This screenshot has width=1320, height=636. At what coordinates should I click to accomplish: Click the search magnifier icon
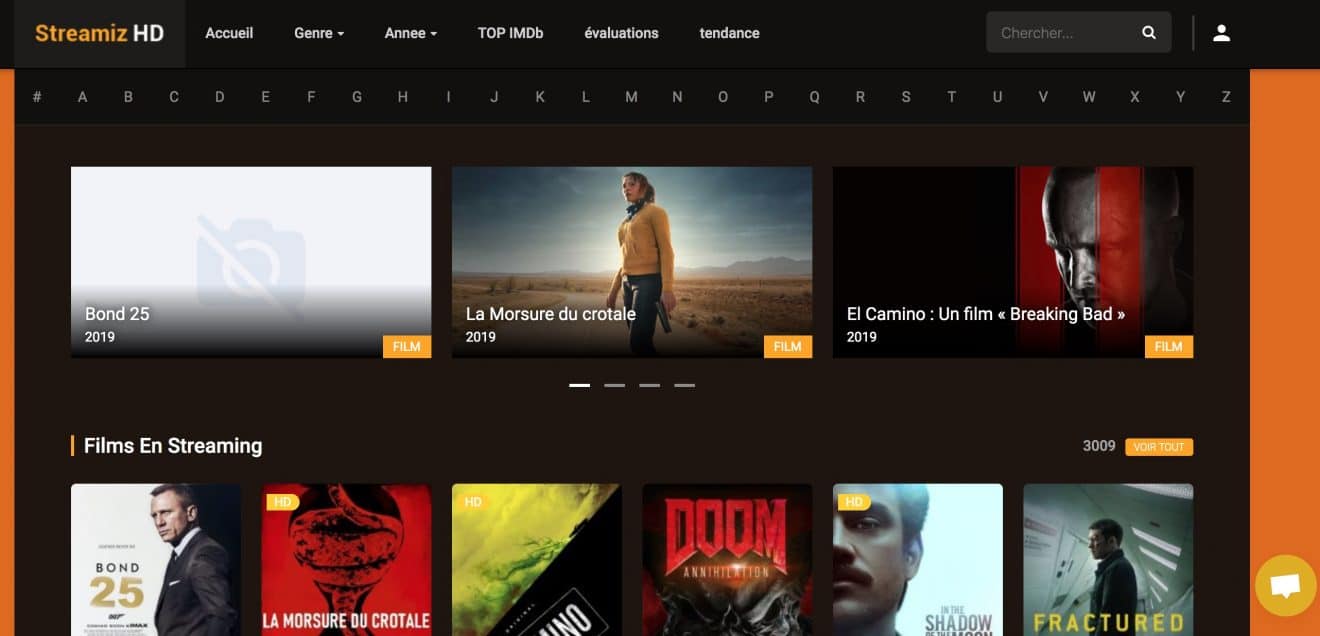point(1148,33)
